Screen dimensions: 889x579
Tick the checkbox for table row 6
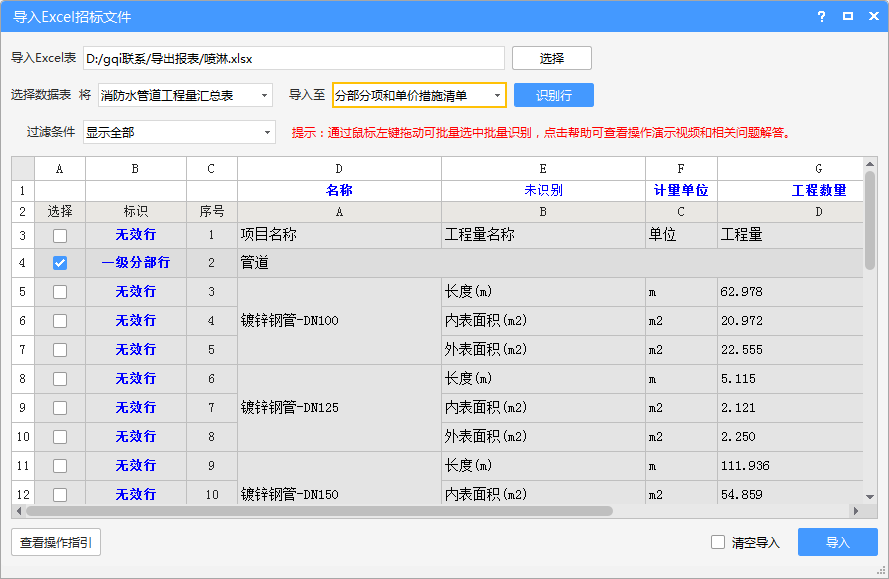click(60, 321)
